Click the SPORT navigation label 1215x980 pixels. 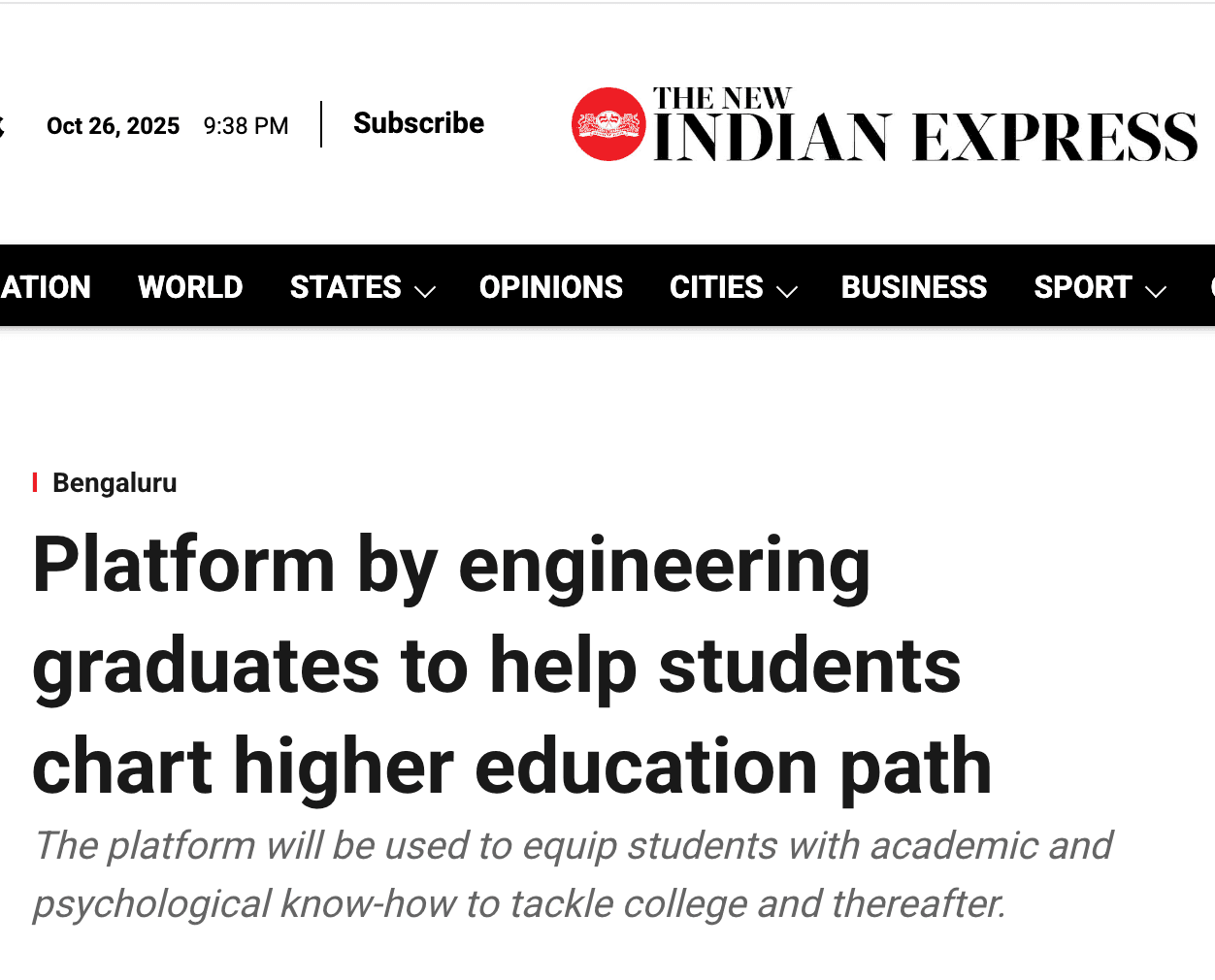pos(1083,287)
